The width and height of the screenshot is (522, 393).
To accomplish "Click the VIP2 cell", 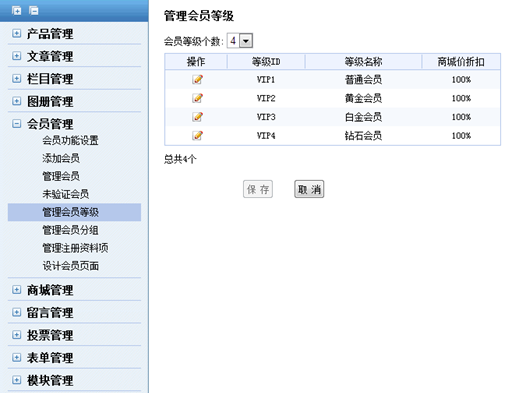I will (x=266, y=98).
